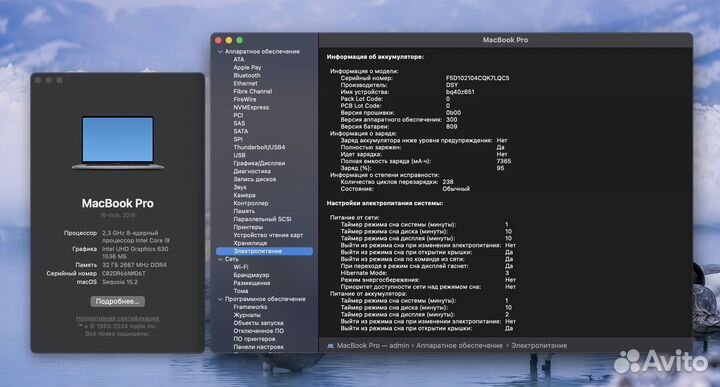Select Журналы in the sidebar
720x387 pixels.
point(247,315)
